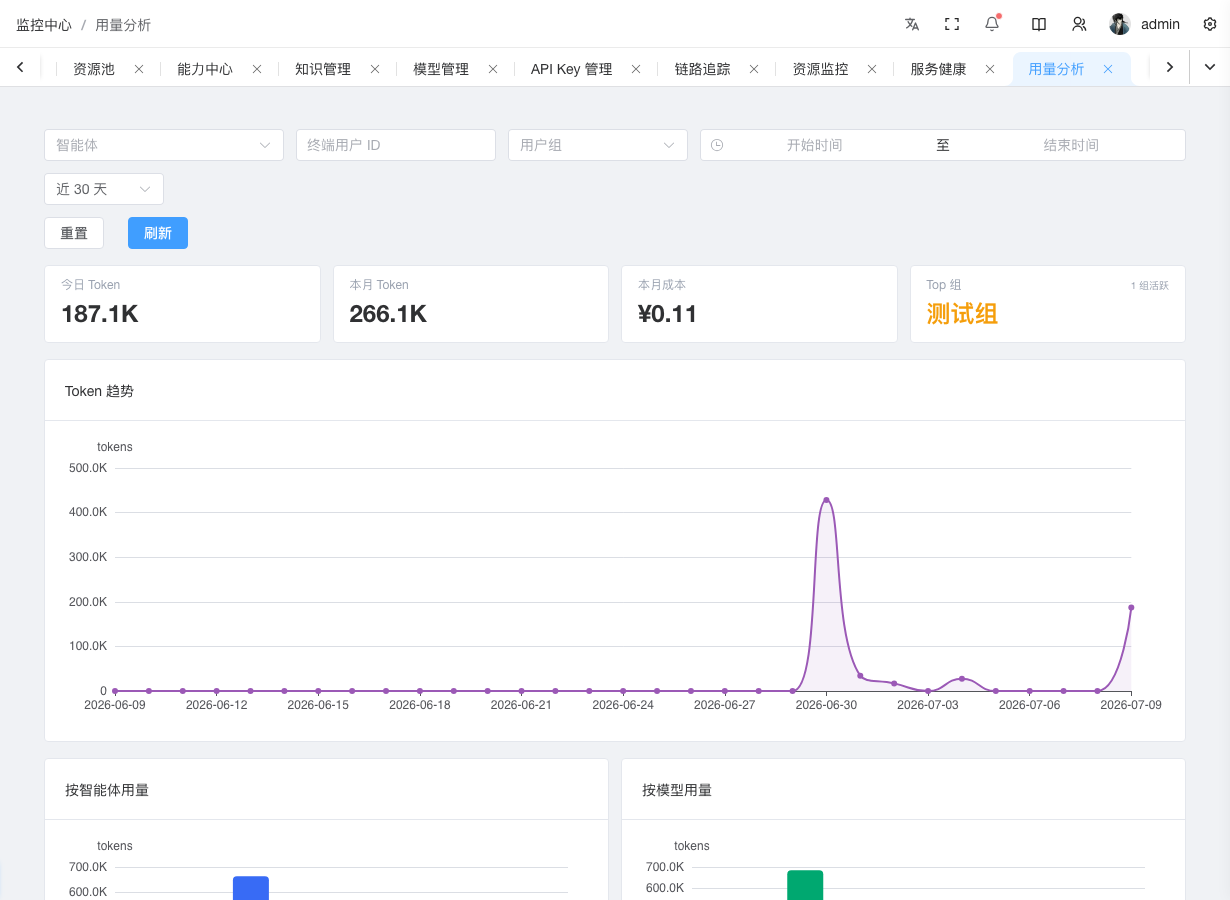Click the 本月 Token value 266.1K
The width and height of the screenshot is (1230, 900).
pos(388,314)
